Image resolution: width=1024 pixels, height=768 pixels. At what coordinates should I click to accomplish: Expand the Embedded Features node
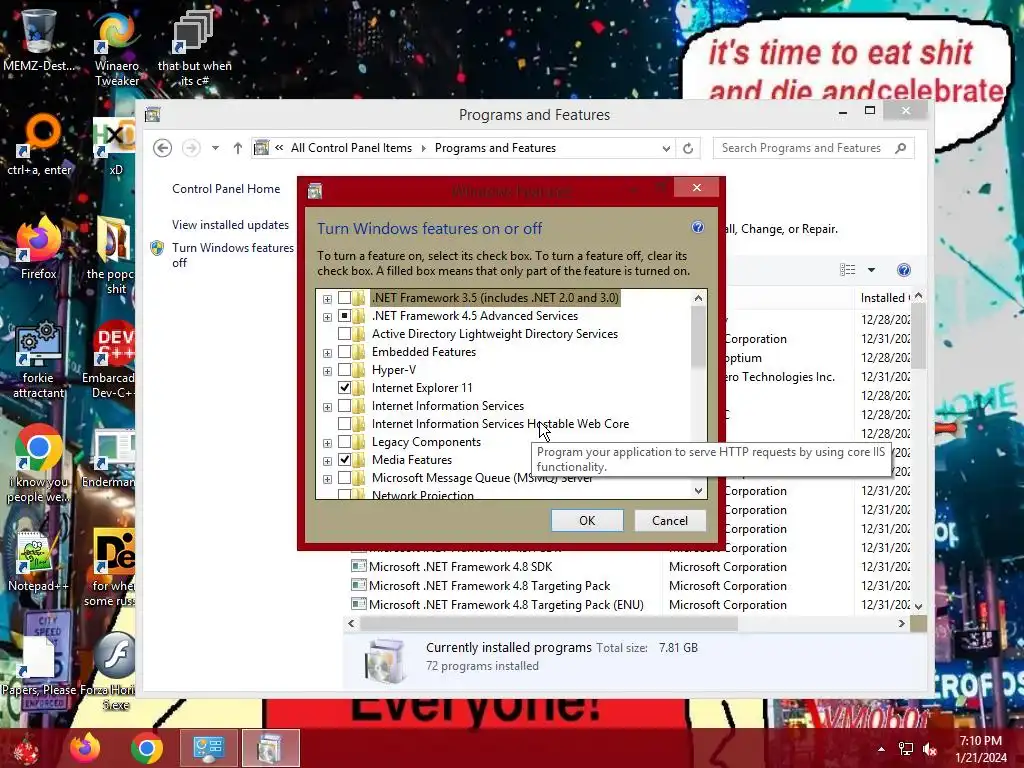(x=327, y=353)
